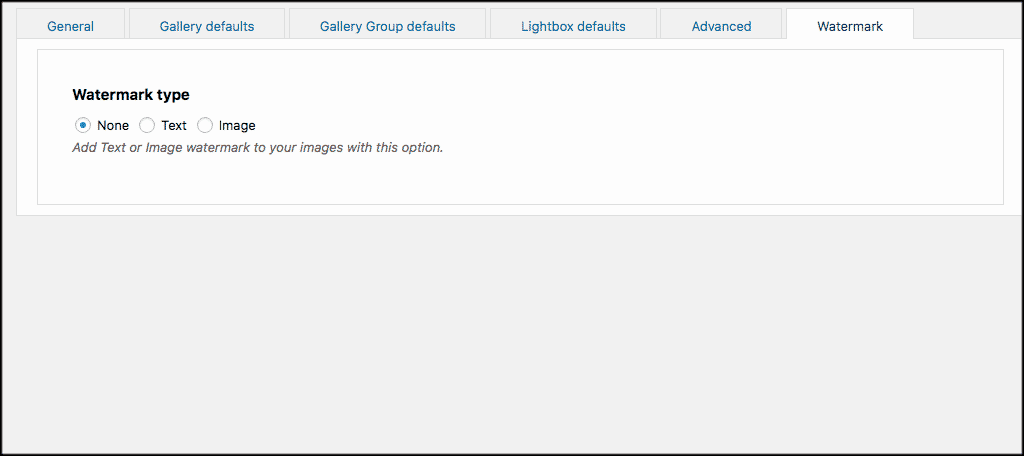Switch to the General tab

(x=71, y=26)
